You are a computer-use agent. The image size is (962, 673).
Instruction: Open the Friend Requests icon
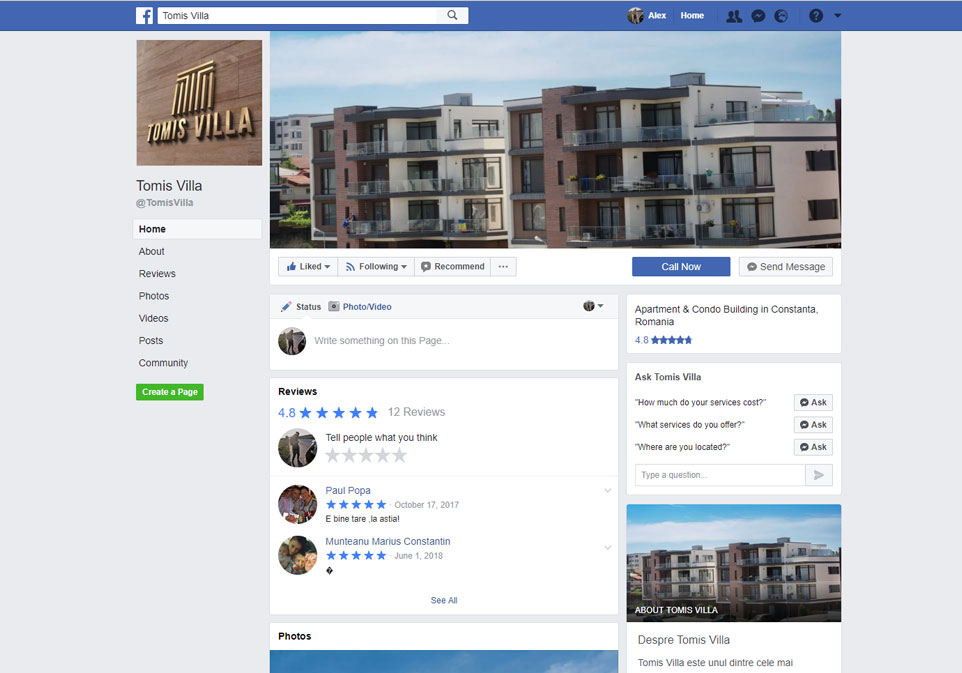[734, 16]
